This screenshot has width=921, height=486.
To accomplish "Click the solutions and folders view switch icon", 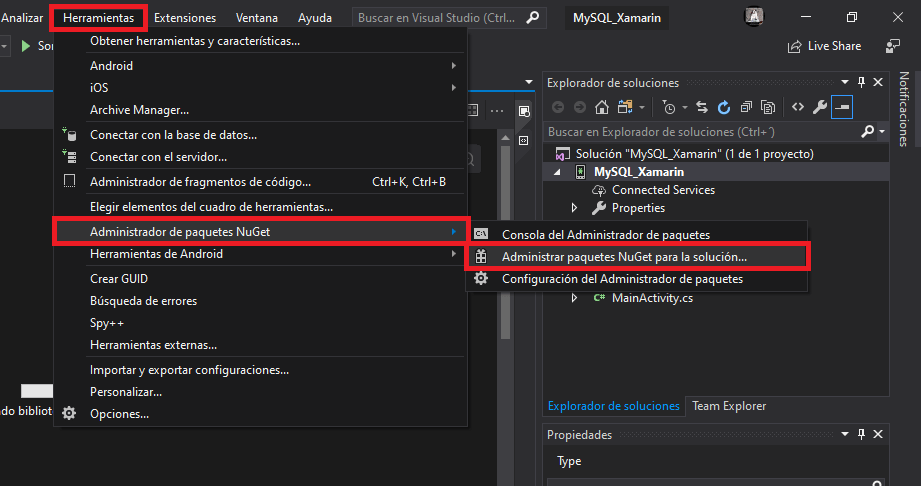I will click(x=625, y=107).
